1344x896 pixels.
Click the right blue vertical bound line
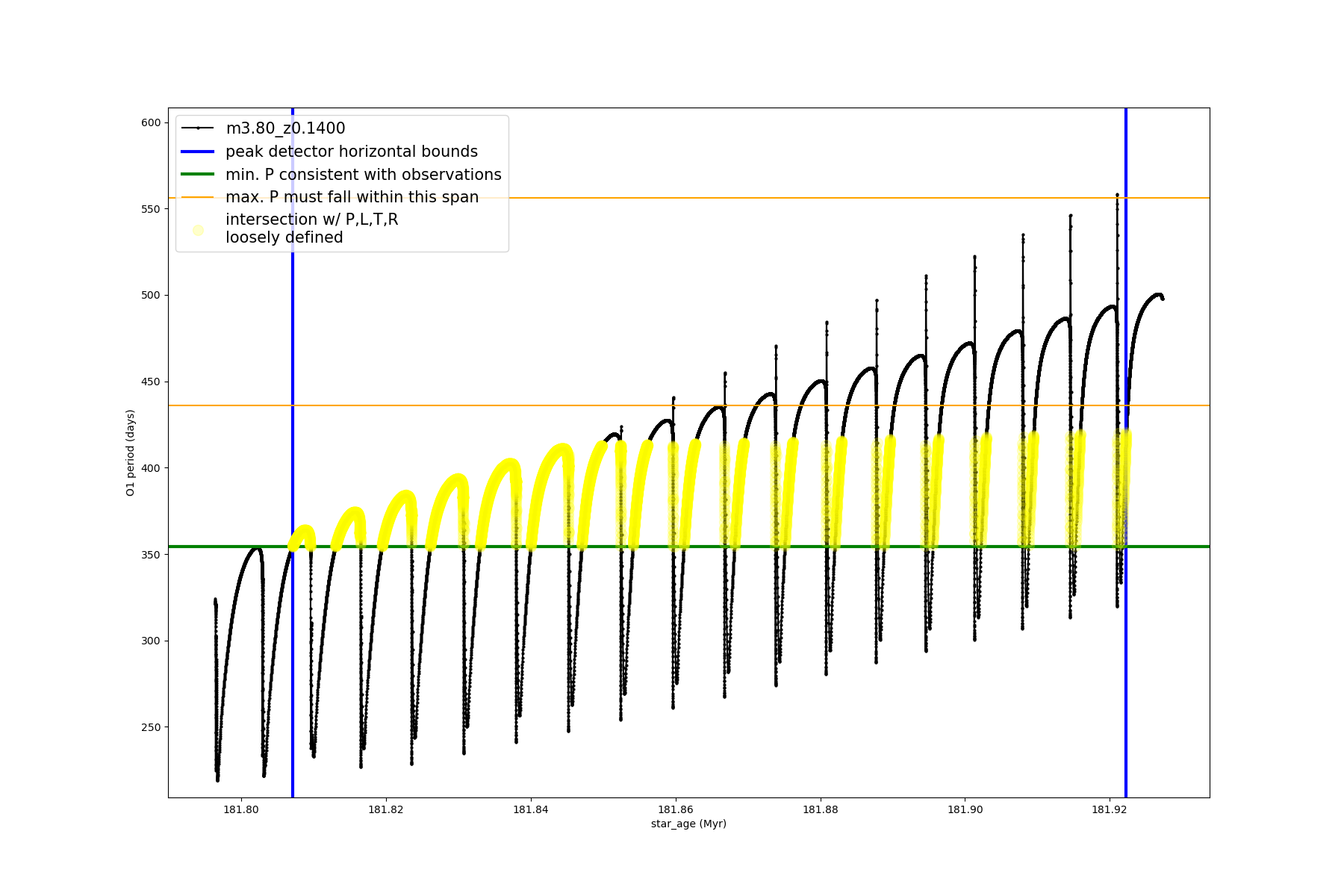1125,672
